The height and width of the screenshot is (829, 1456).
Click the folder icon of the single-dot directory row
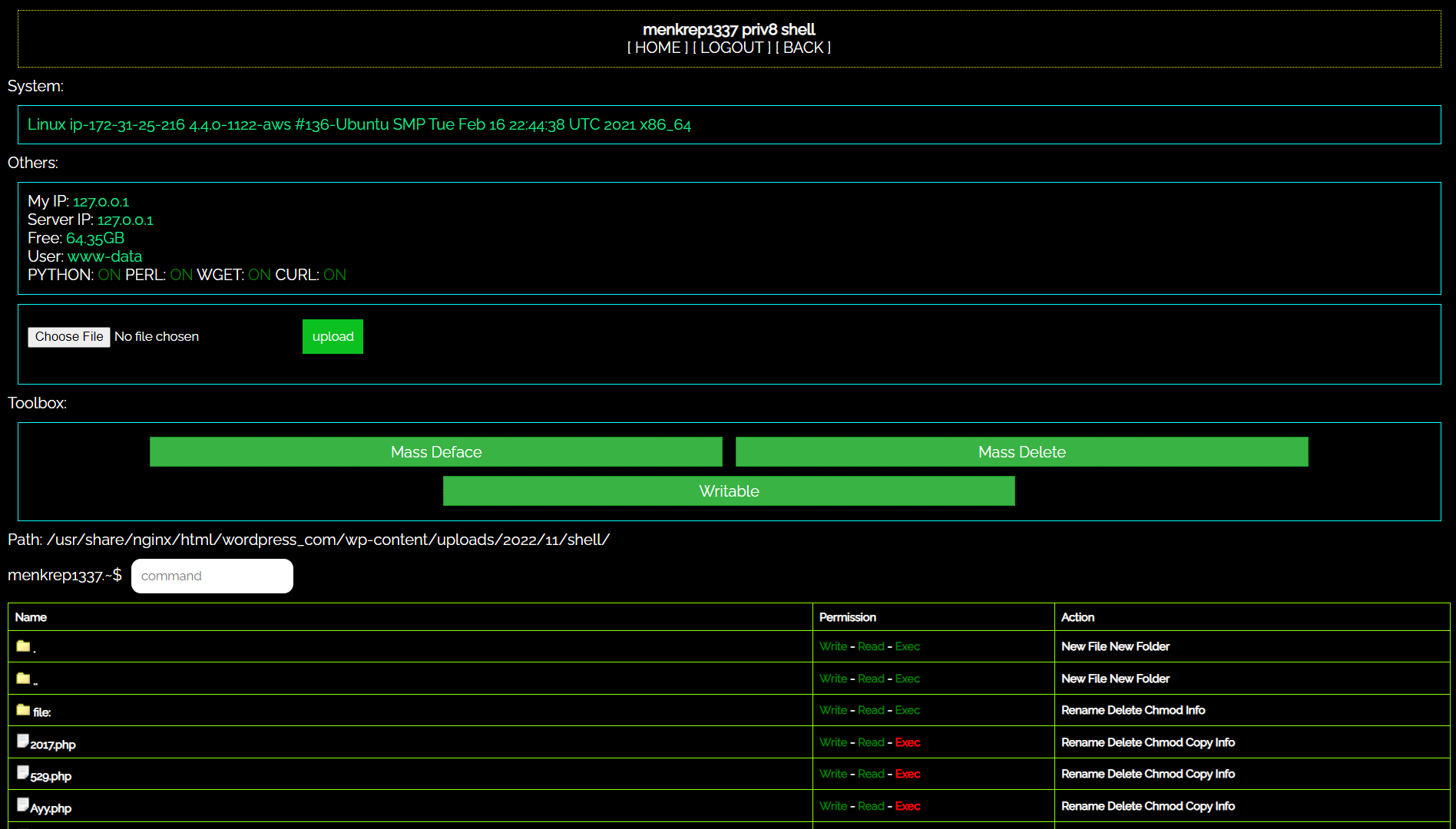click(23, 646)
